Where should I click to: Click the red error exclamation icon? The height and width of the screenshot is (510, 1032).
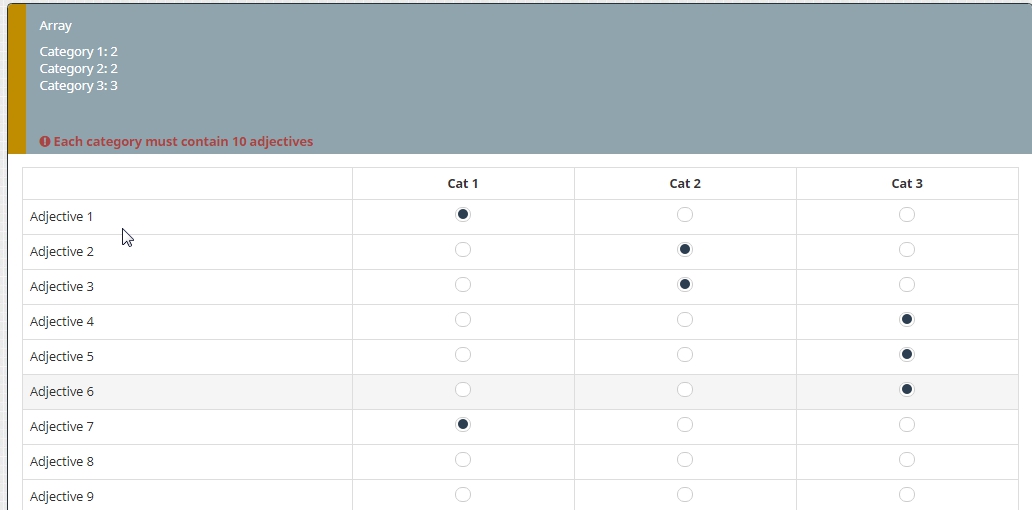click(x=45, y=142)
